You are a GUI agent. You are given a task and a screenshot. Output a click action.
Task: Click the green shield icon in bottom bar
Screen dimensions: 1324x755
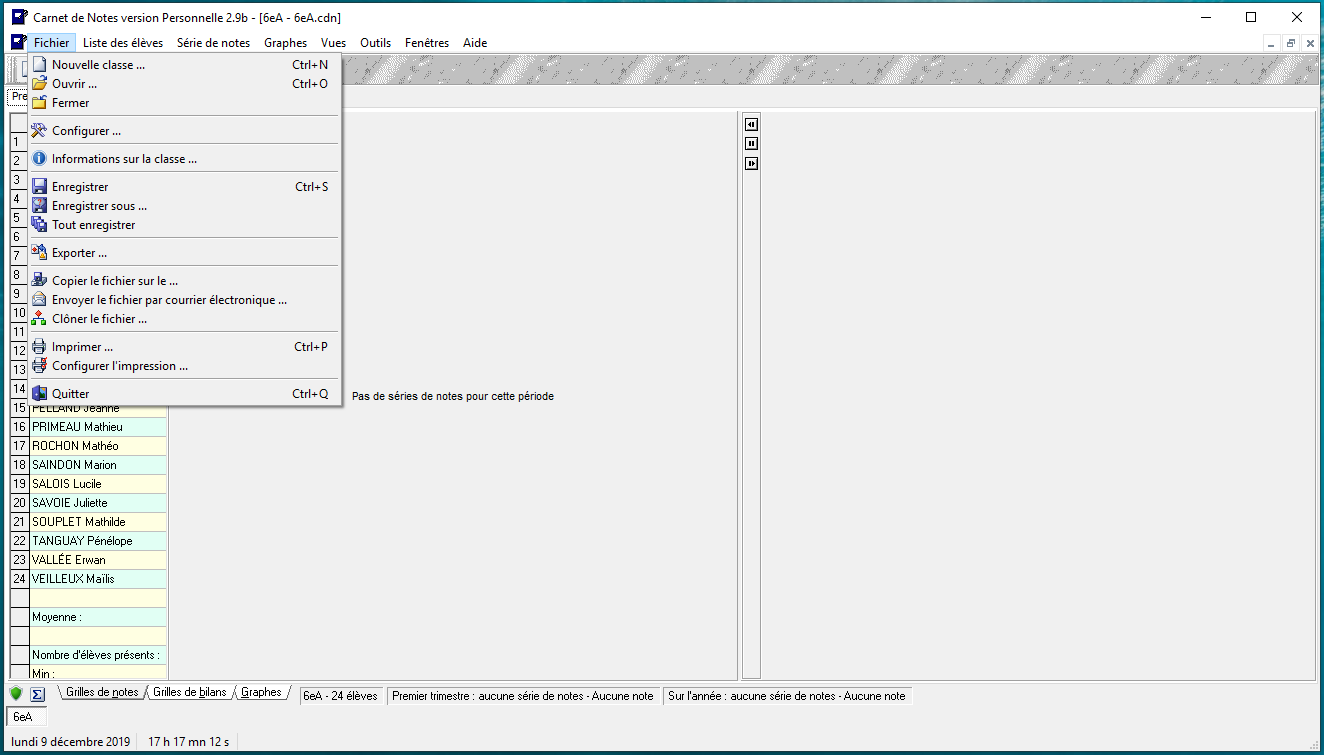pyautogui.click(x=16, y=694)
